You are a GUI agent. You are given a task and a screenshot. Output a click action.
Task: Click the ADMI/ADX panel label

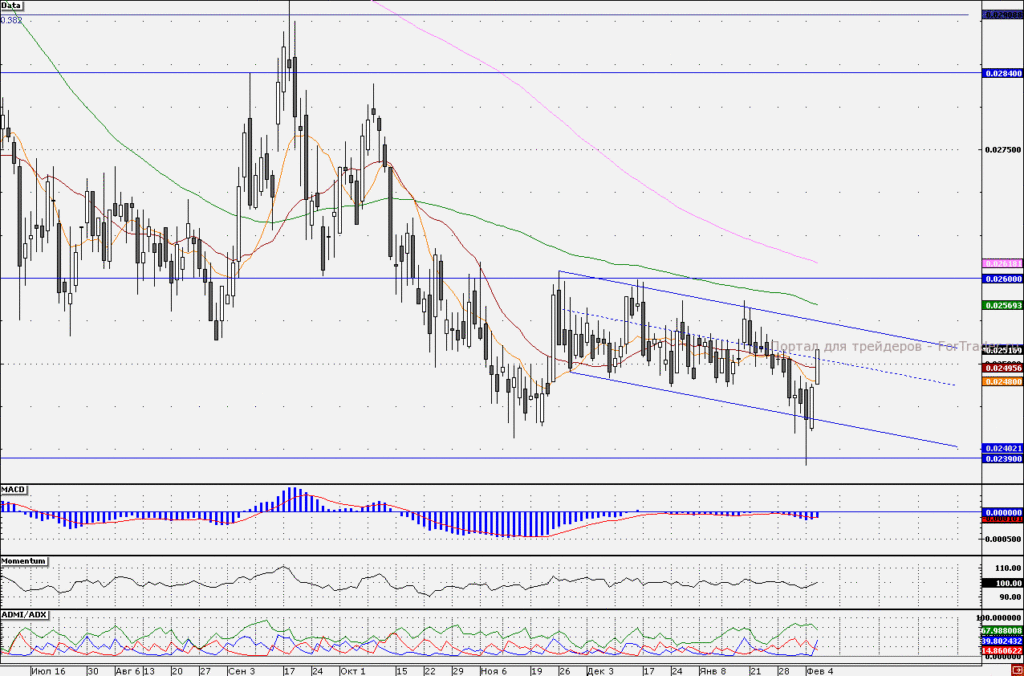point(25,615)
